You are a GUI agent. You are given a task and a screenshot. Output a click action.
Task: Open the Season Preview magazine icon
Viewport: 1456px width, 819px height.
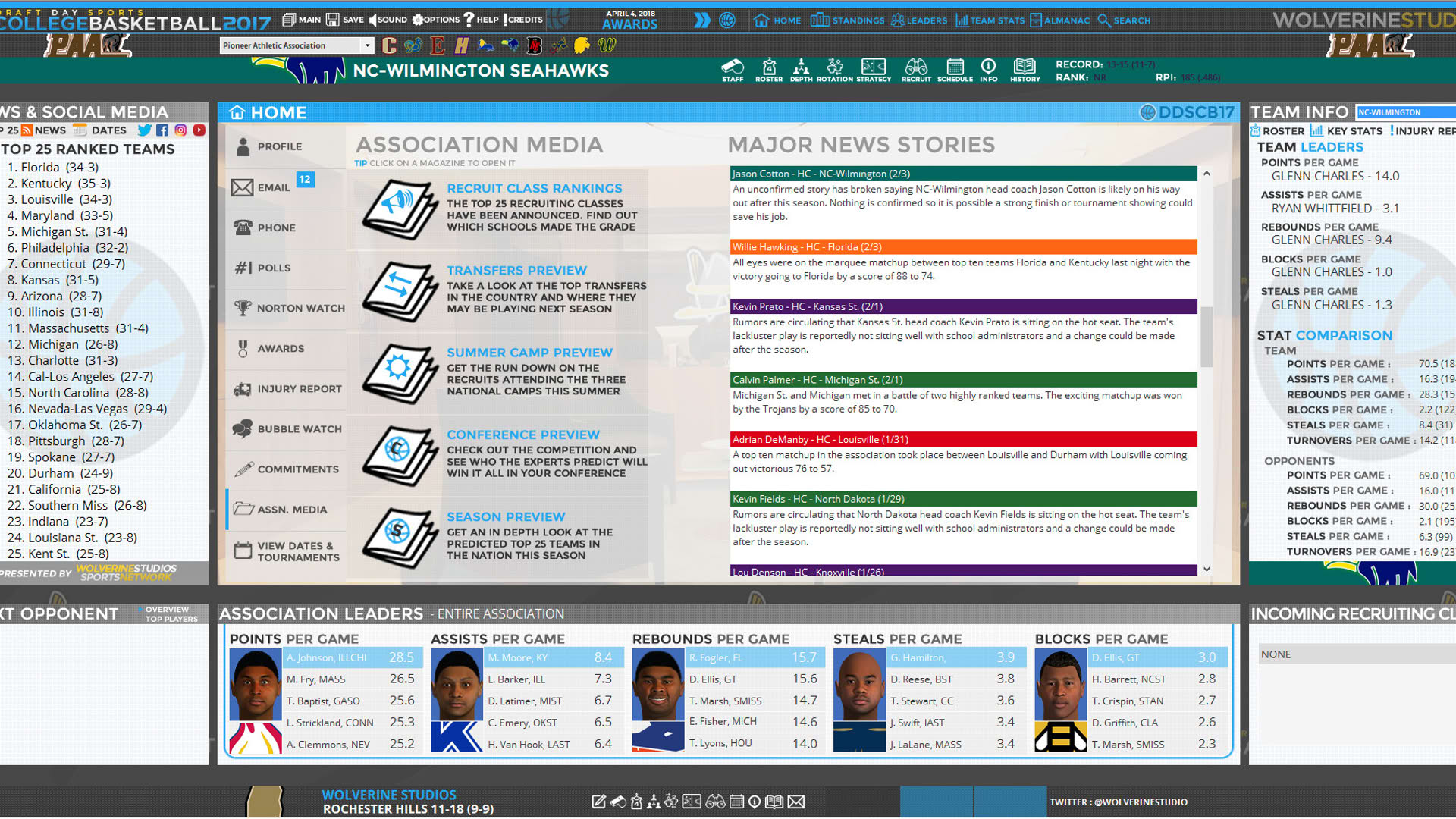400,538
